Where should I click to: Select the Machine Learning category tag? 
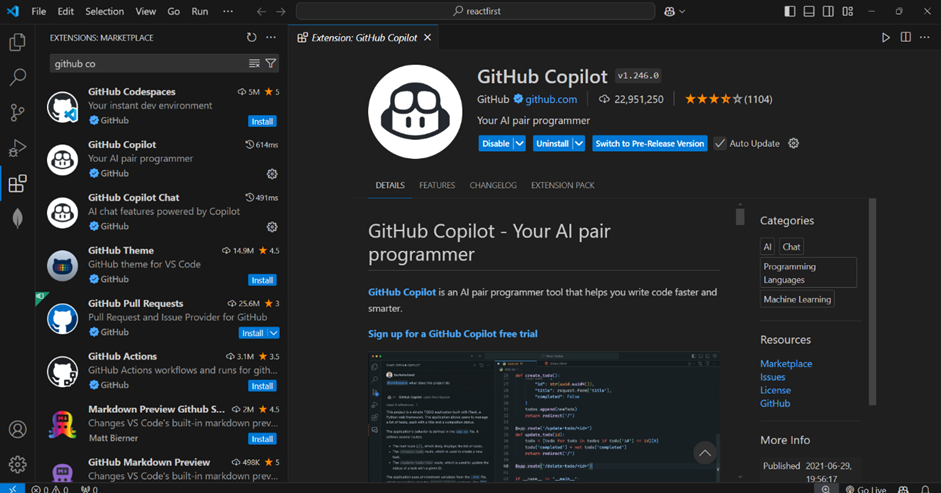[x=797, y=299]
